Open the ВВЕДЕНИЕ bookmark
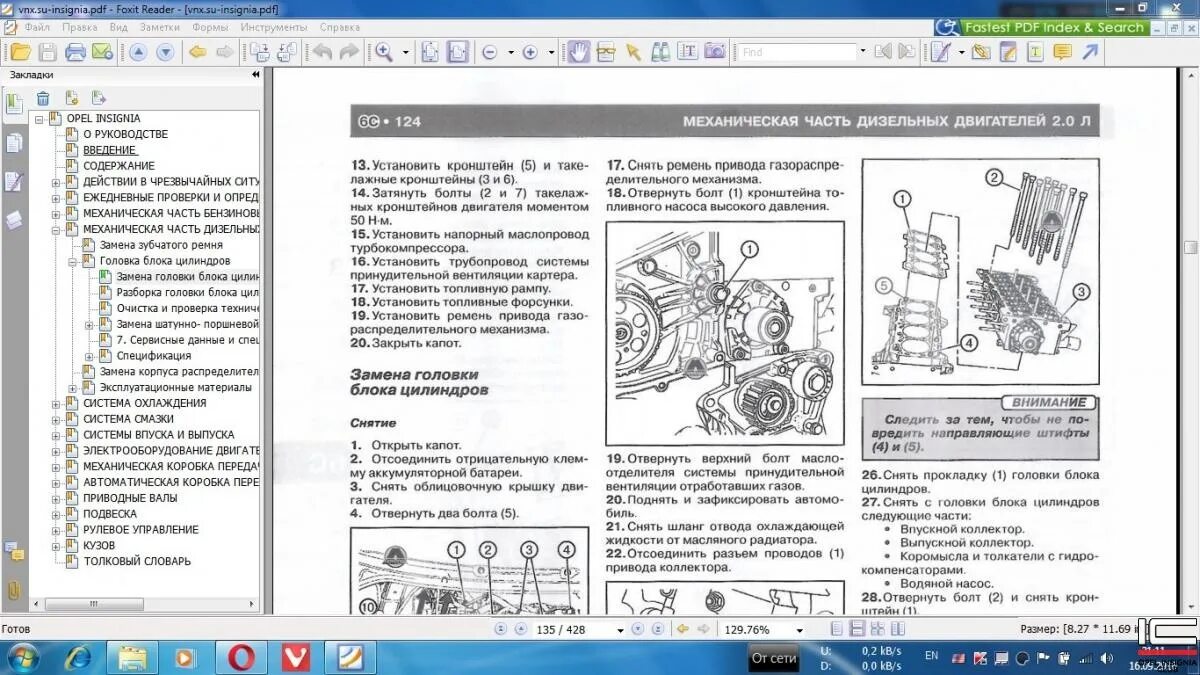Viewport: 1200px width, 675px height. pyautogui.click(x=109, y=150)
